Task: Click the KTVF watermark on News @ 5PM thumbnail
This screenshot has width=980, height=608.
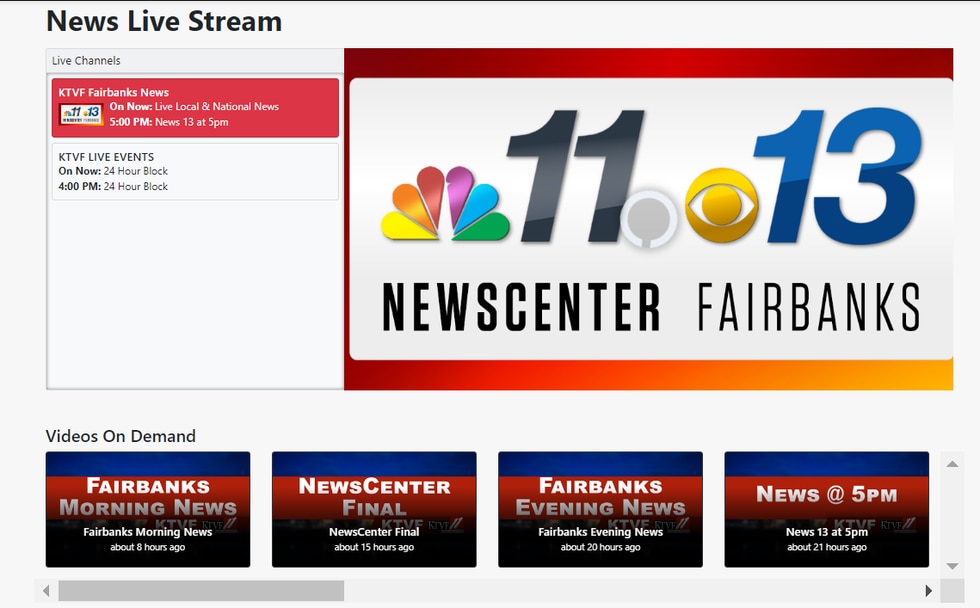Action: click(896, 520)
